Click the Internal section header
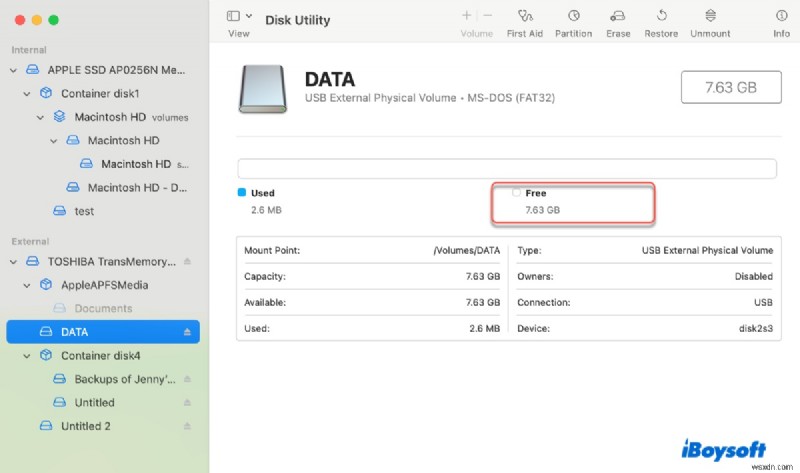Screen dimensions: 800x473 coord(29,49)
